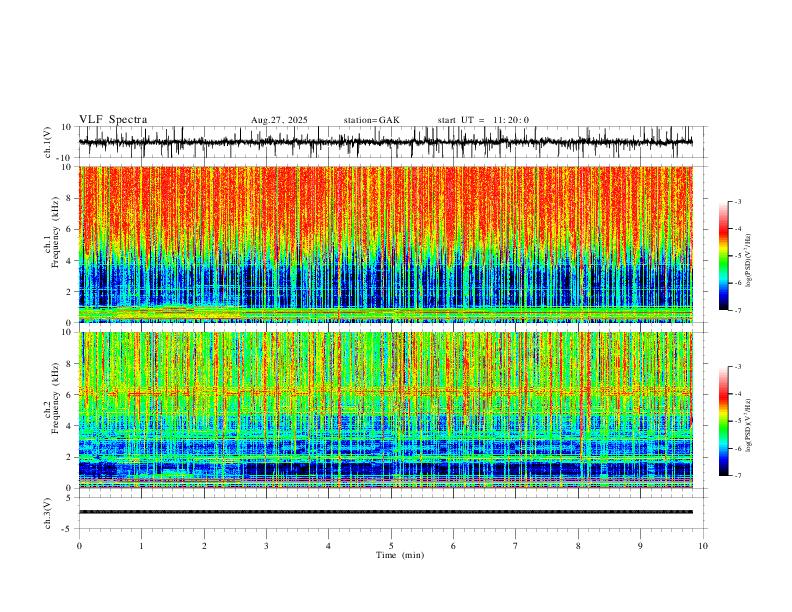Viewport: 792px width, 612px height.
Task: Click the ch.2 spectrogram panel
Action: (386, 410)
